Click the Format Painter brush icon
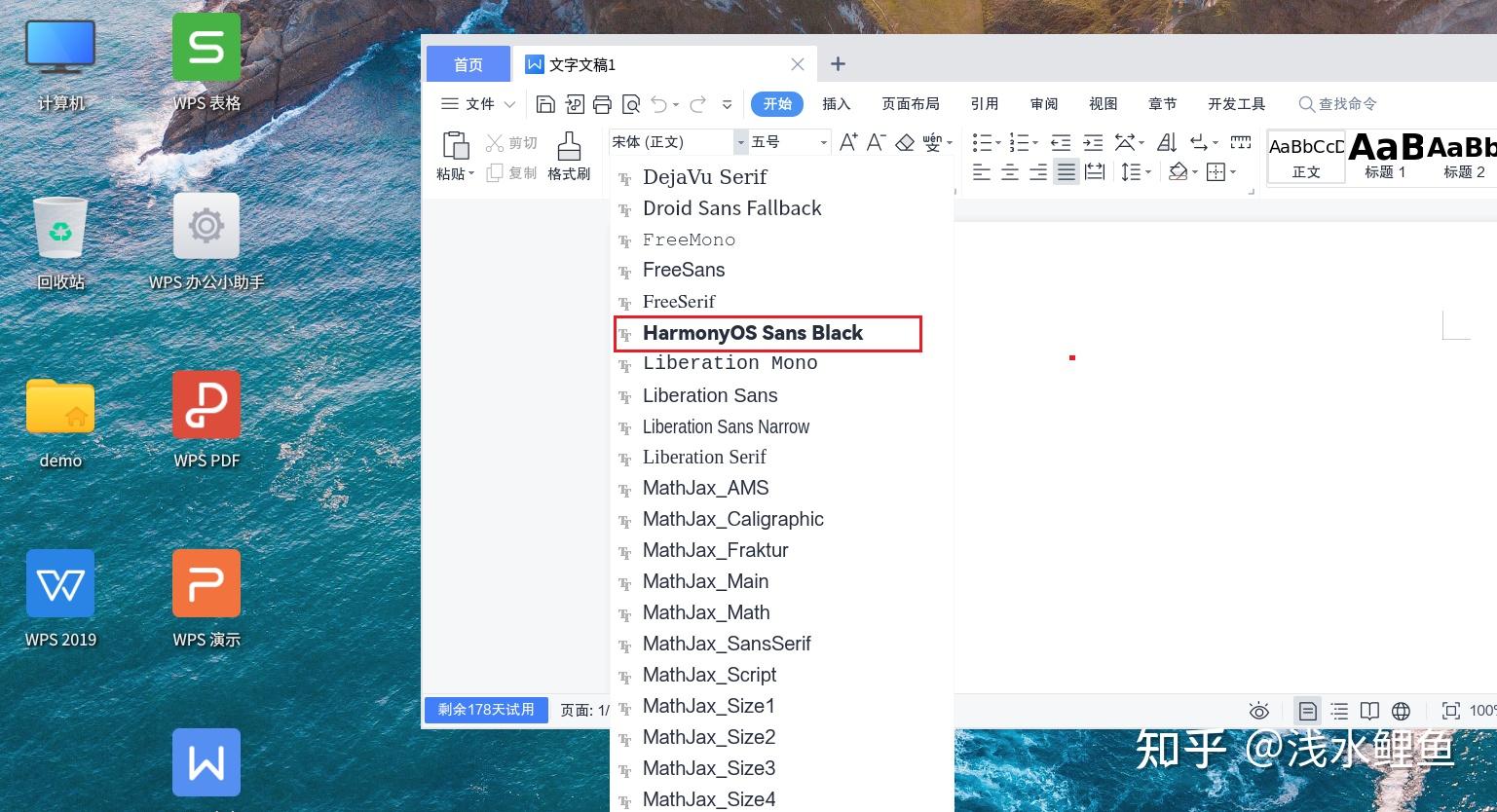 tap(569, 146)
